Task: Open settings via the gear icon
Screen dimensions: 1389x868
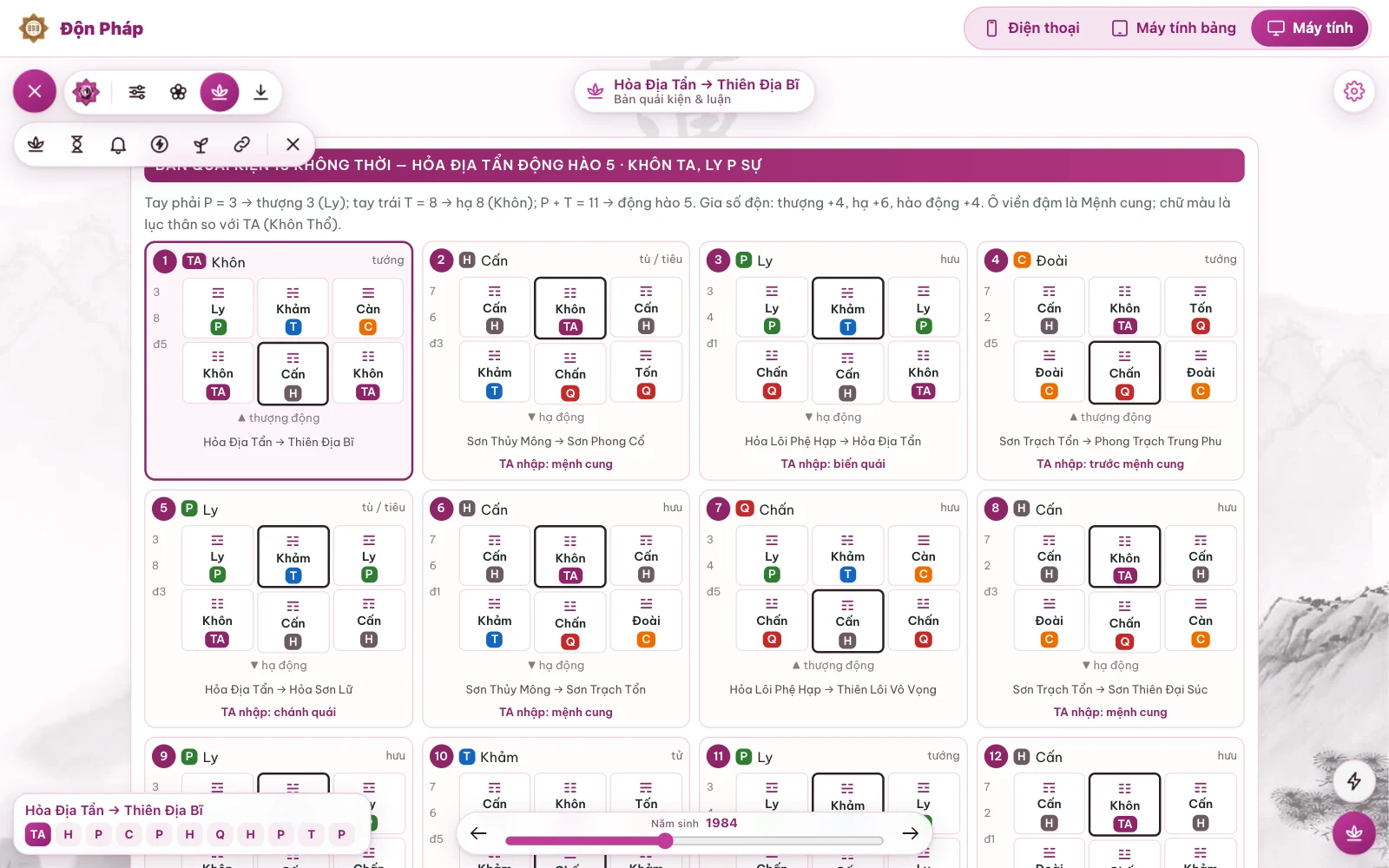Action: (x=1354, y=91)
